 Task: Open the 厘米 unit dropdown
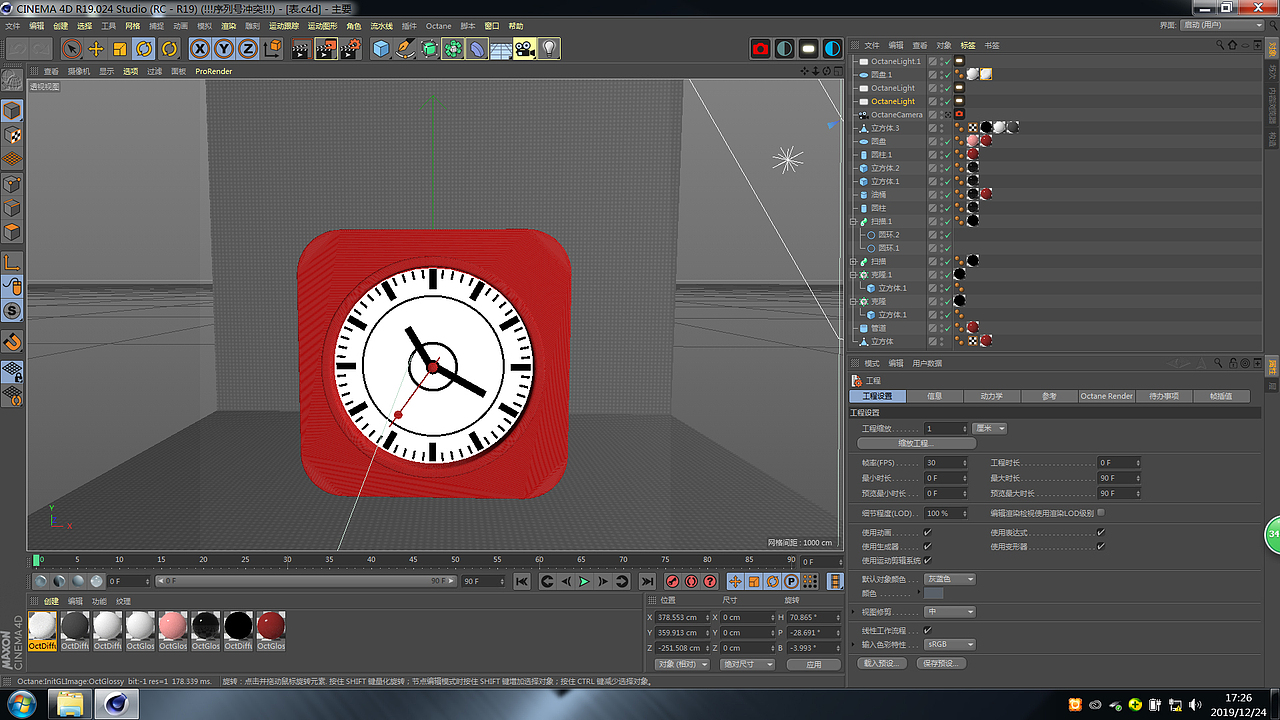pyautogui.click(x=990, y=428)
